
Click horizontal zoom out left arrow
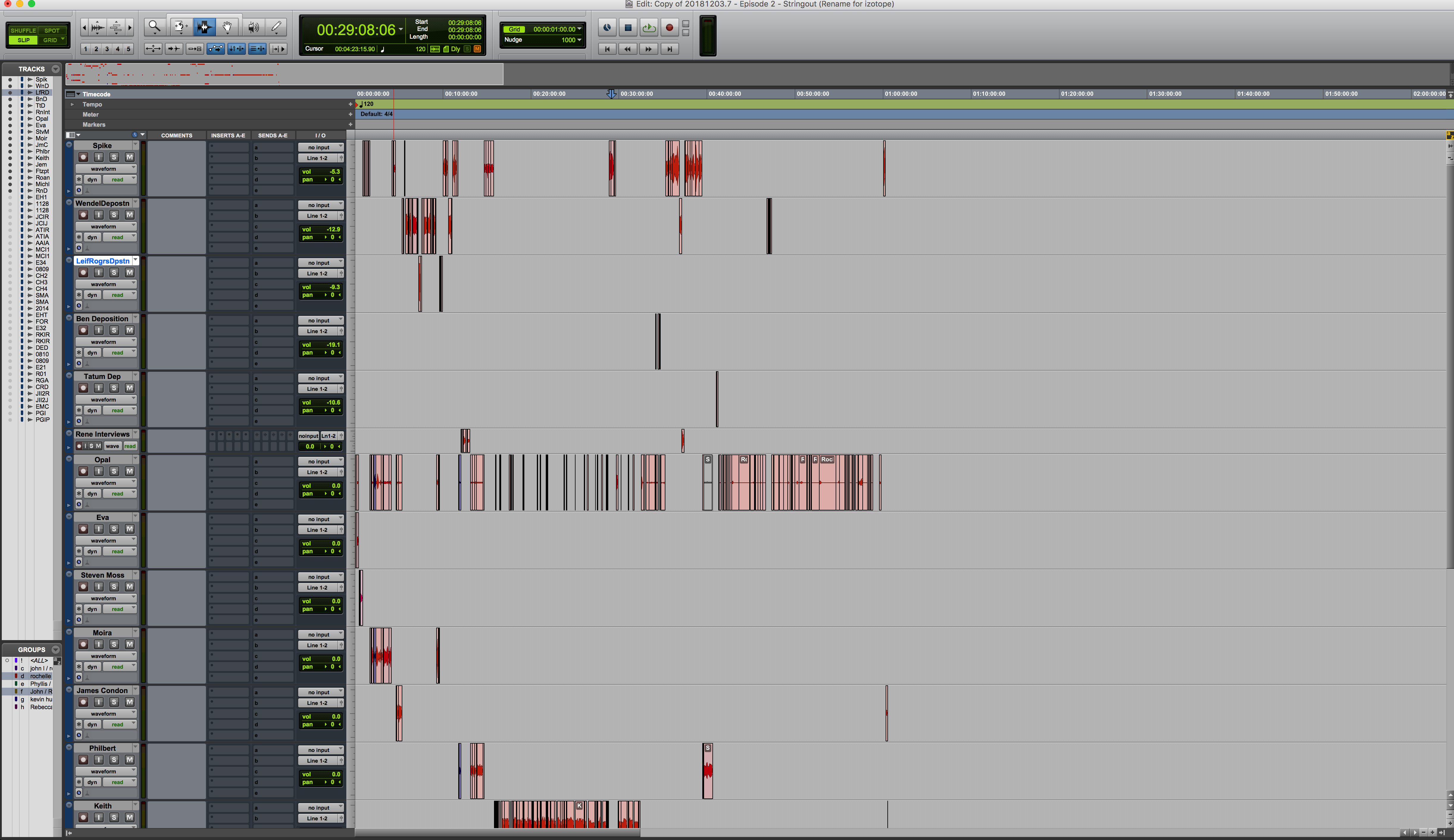pyautogui.click(x=84, y=27)
